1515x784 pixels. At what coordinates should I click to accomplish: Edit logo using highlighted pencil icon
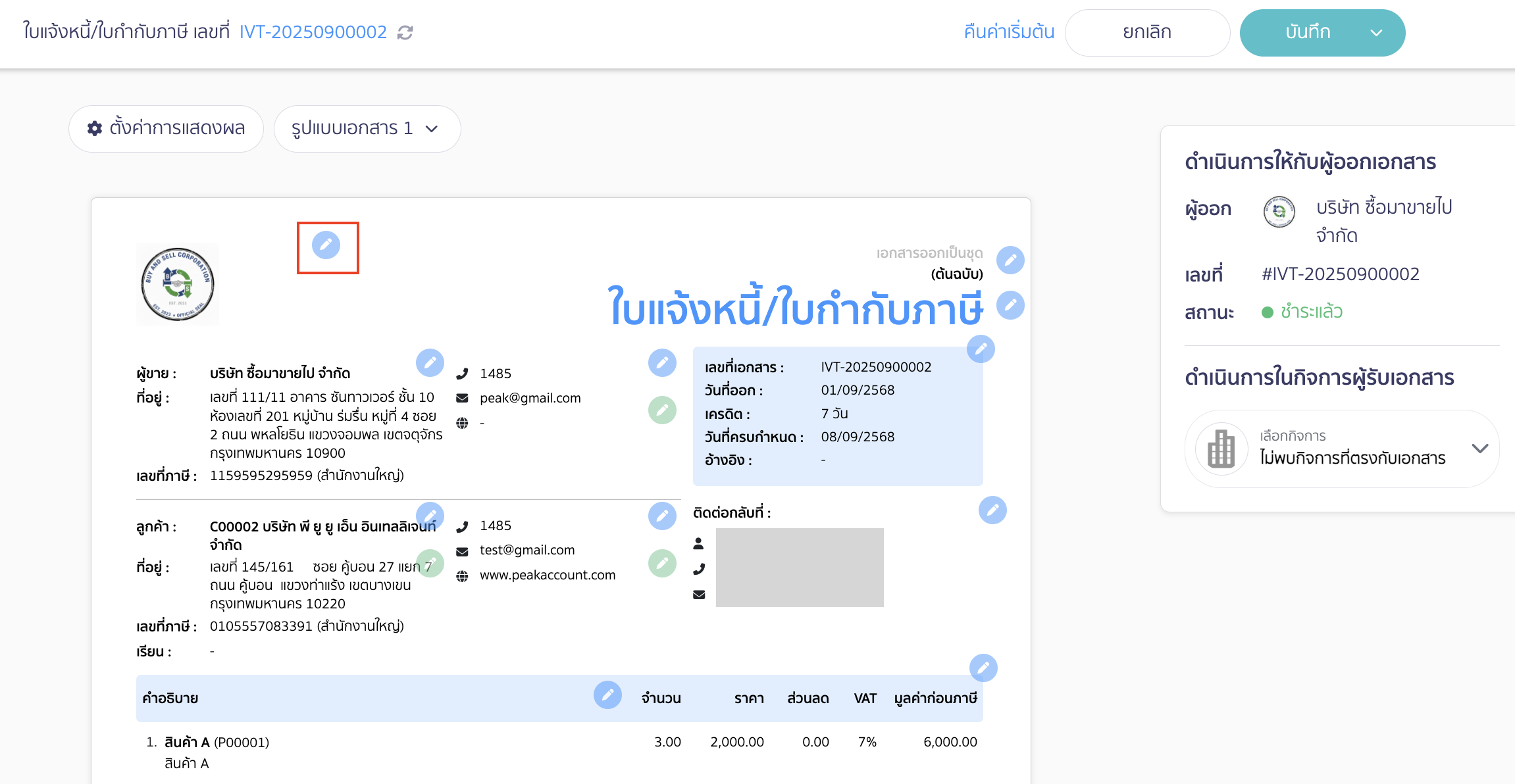327,247
